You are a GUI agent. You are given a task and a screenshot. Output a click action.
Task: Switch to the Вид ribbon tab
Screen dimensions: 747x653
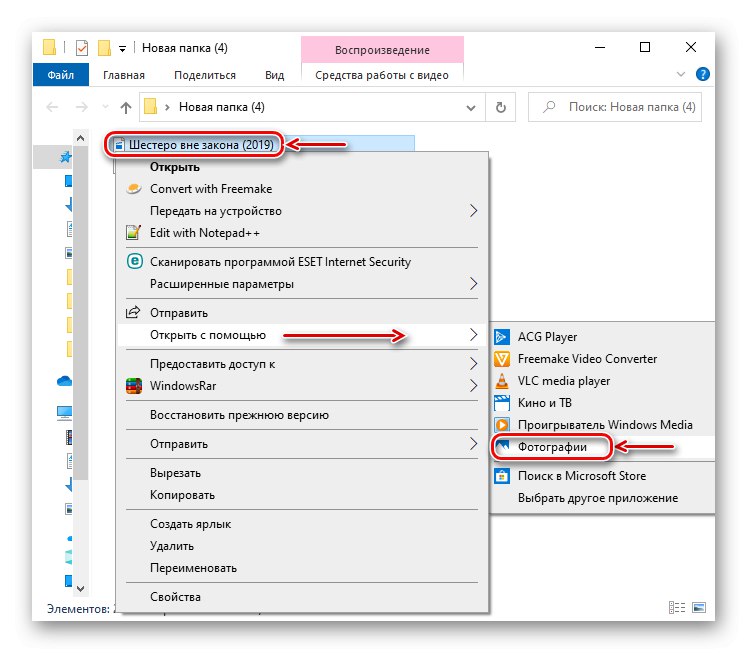click(x=274, y=75)
